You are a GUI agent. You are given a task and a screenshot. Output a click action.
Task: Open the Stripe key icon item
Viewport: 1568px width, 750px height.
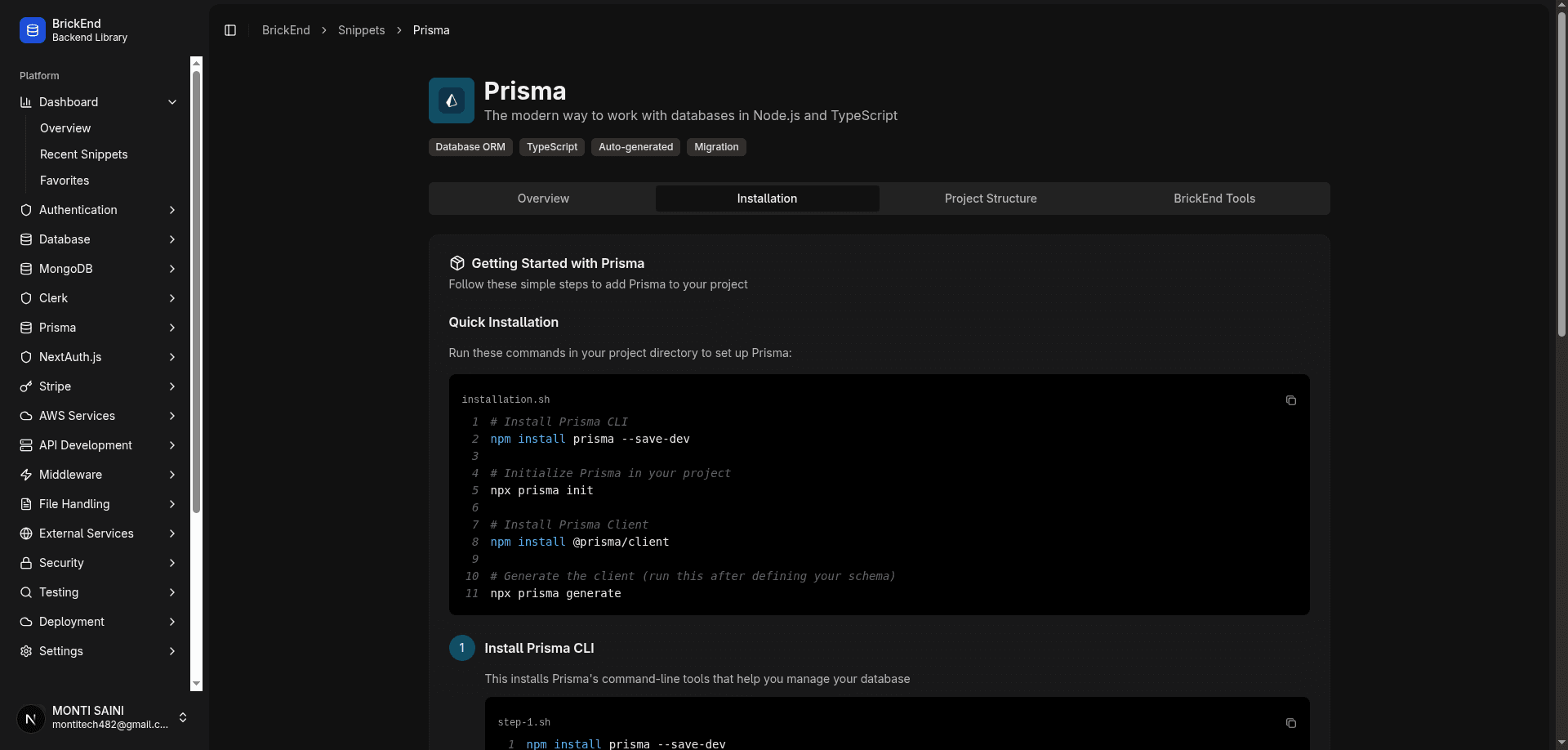coord(26,386)
